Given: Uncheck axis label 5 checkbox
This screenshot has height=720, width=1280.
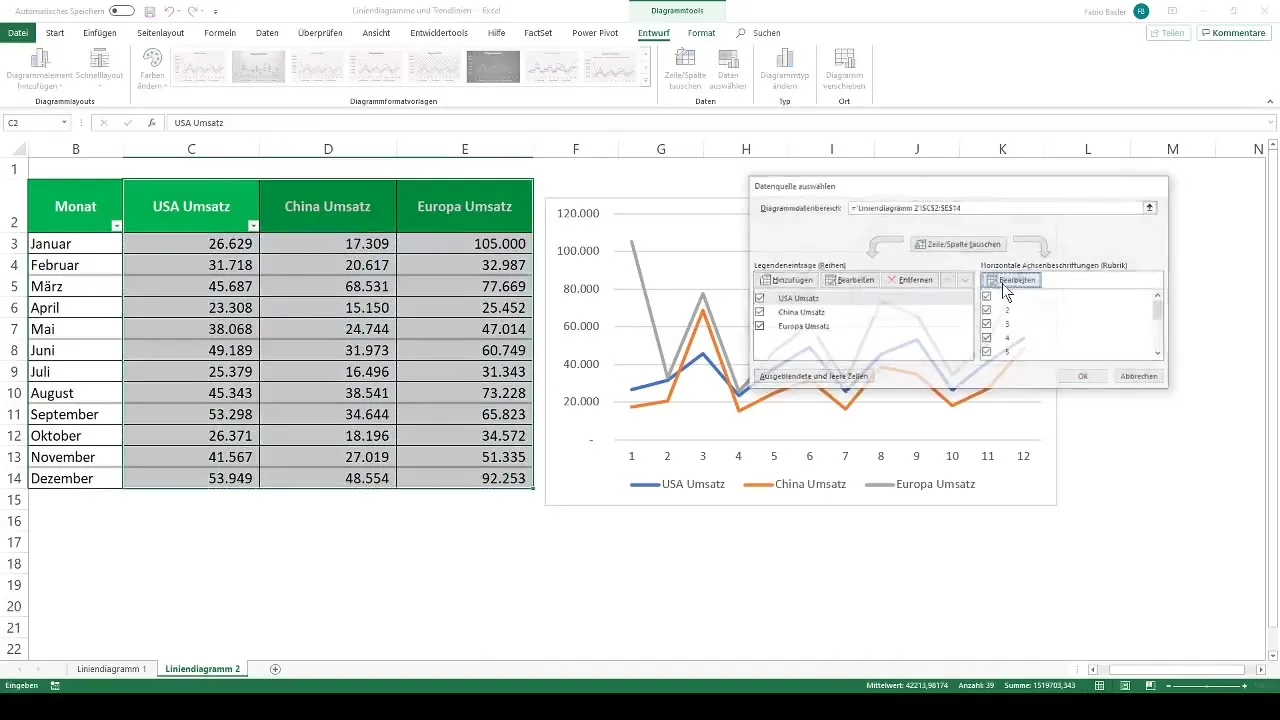Looking at the screenshot, I should pyautogui.click(x=987, y=351).
